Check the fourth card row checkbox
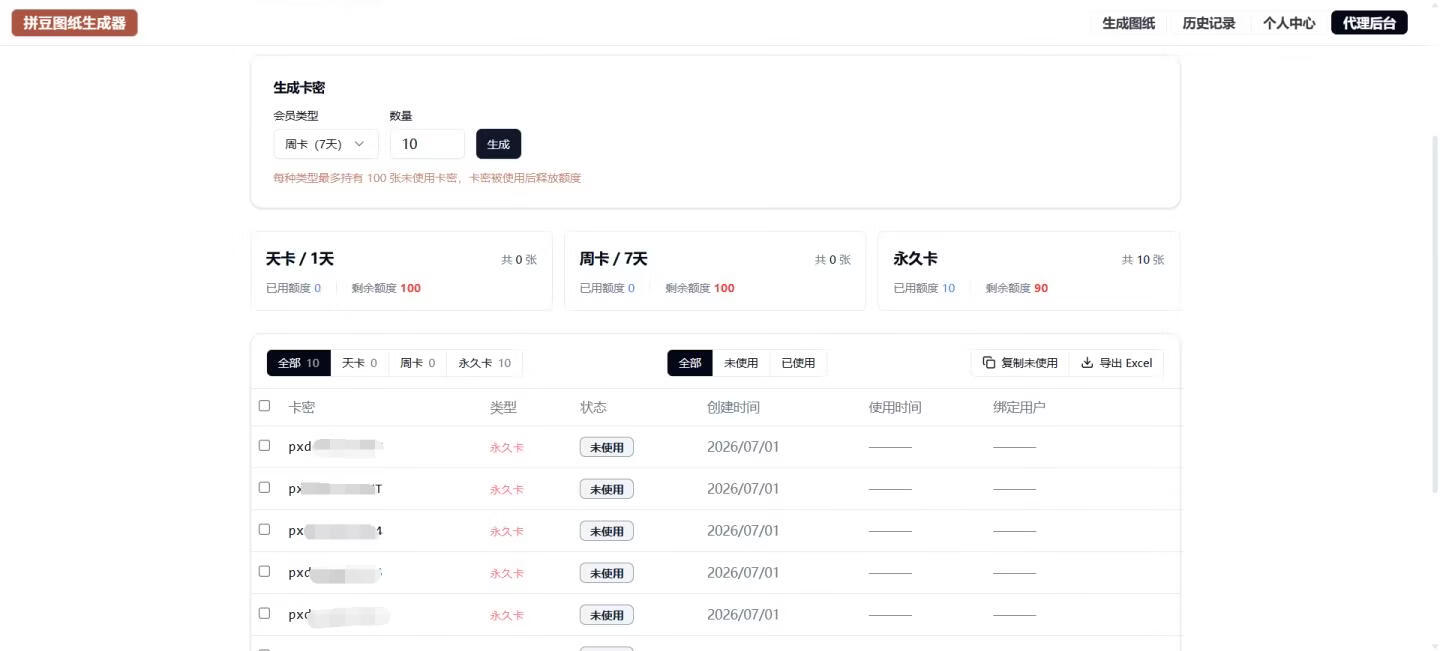The width and height of the screenshot is (1440, 651). (x=264, y=572)
